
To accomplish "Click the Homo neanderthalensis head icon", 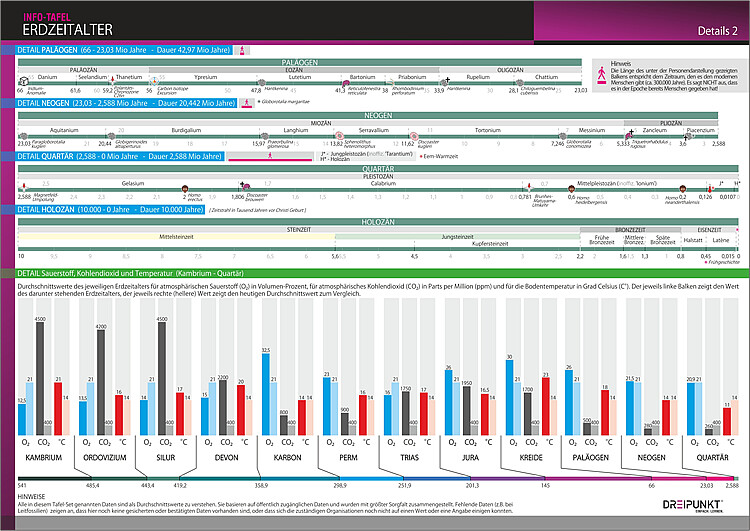I will pos(683,189).
